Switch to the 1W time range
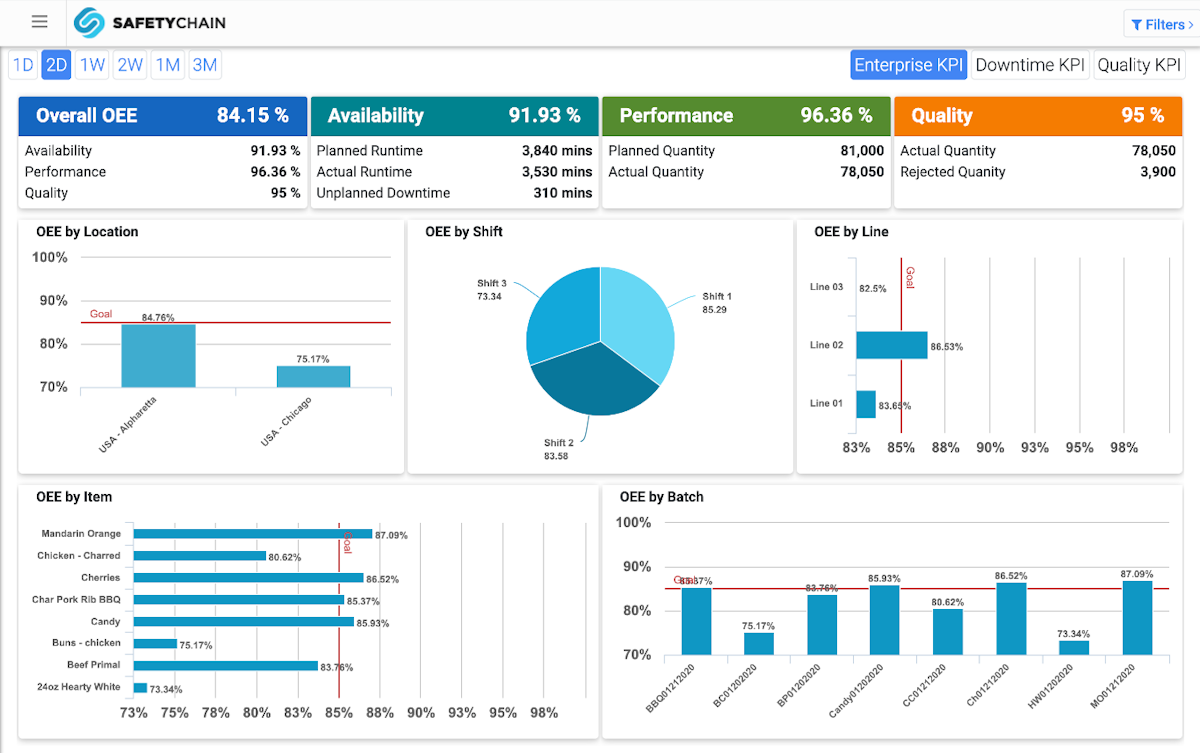This screenshot has width=1200, height=753. pos(92,64)
